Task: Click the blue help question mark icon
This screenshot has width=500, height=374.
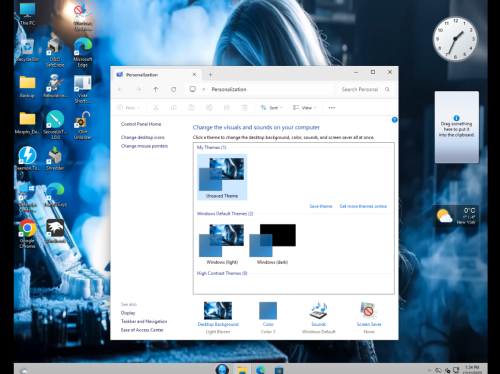Action: 394,120
